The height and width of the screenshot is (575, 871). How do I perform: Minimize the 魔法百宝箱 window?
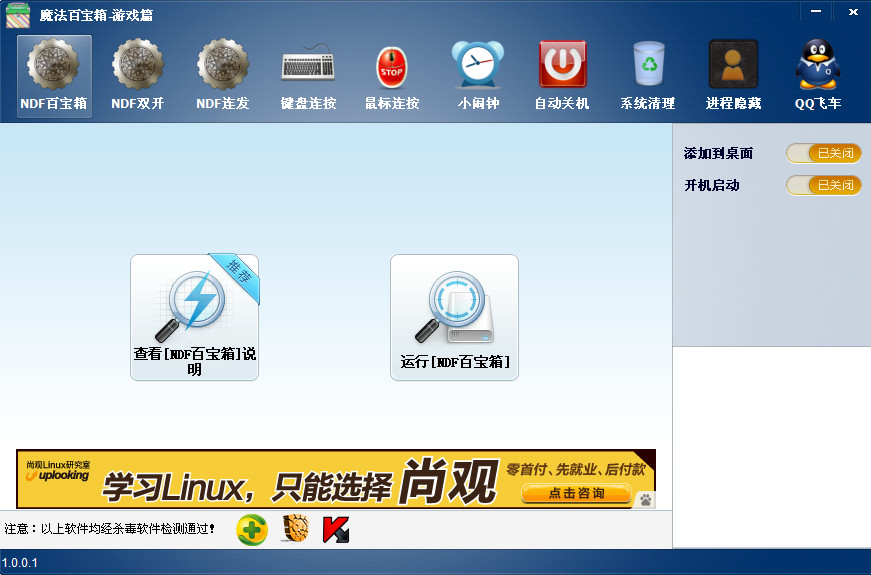815,11
